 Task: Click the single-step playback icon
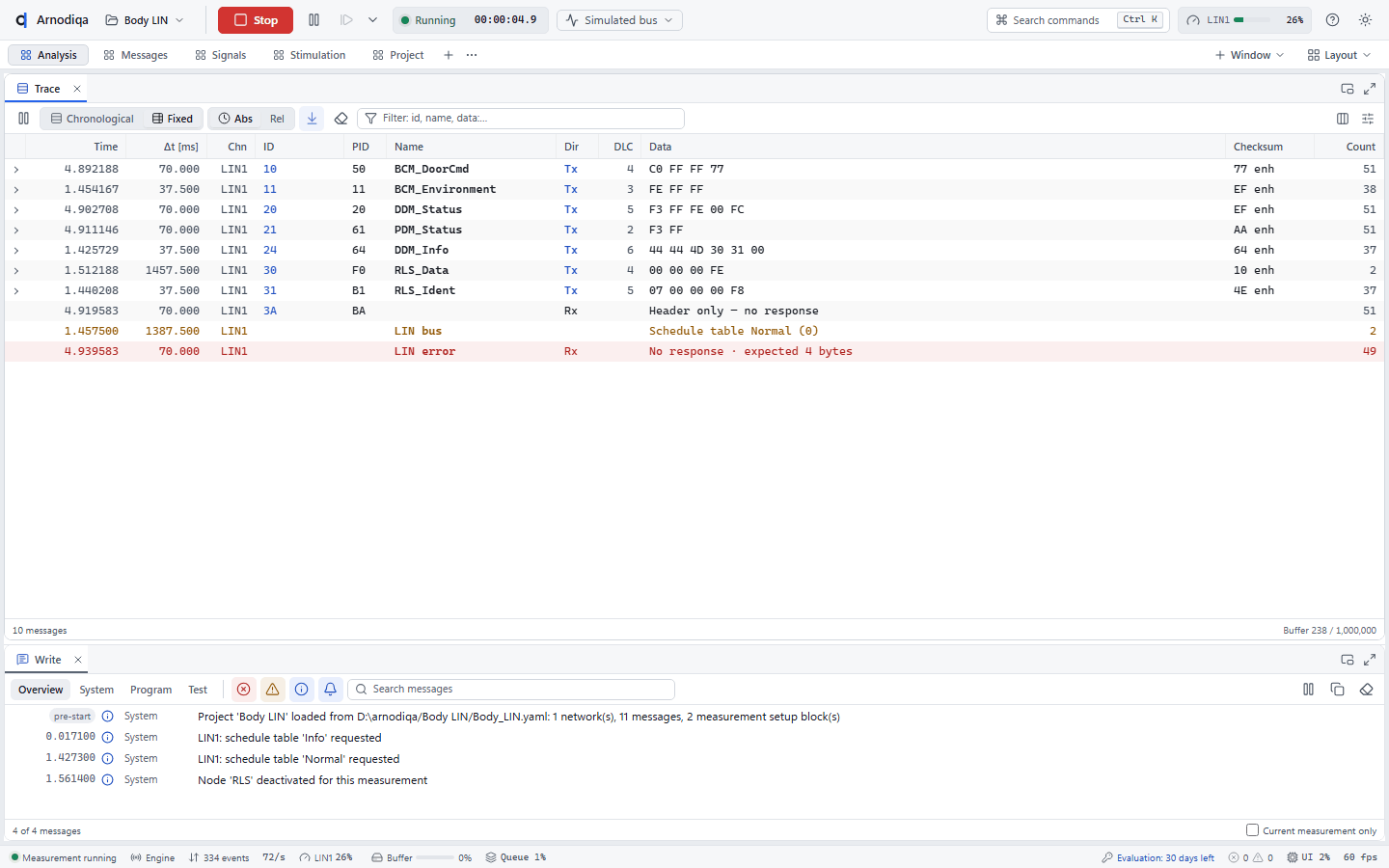tap(346, 20)
